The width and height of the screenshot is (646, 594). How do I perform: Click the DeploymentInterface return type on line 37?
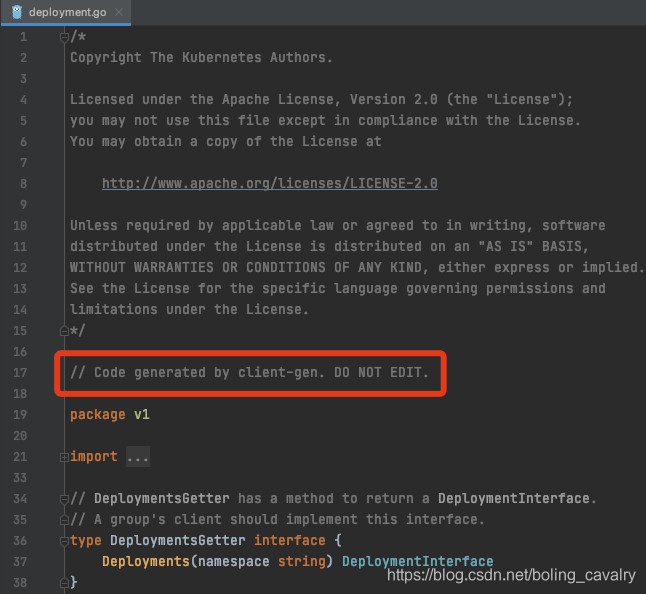[x=417, y=561]
